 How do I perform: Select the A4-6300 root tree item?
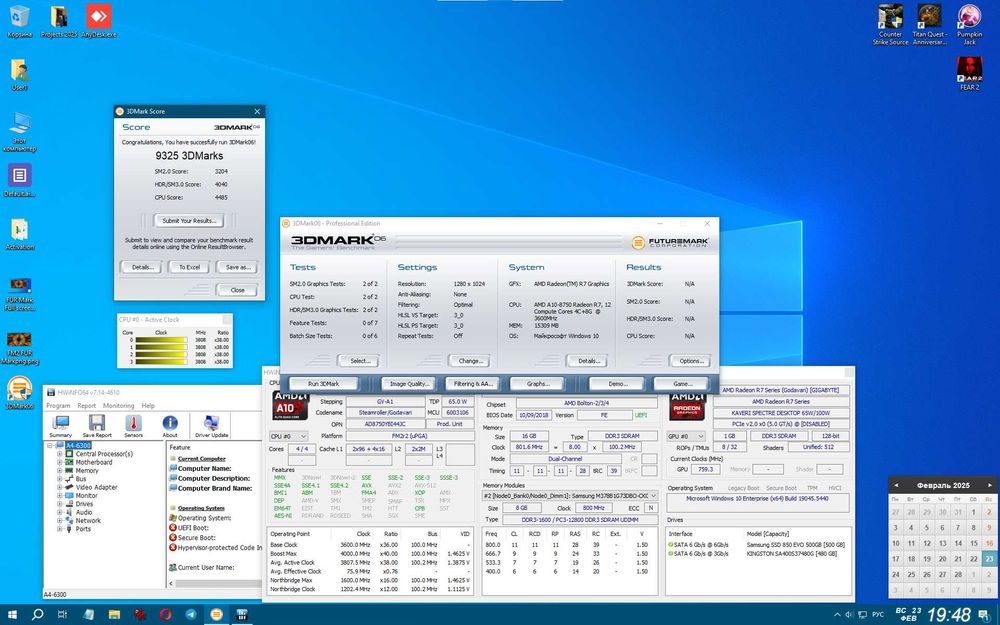click(x=78, y=445)
